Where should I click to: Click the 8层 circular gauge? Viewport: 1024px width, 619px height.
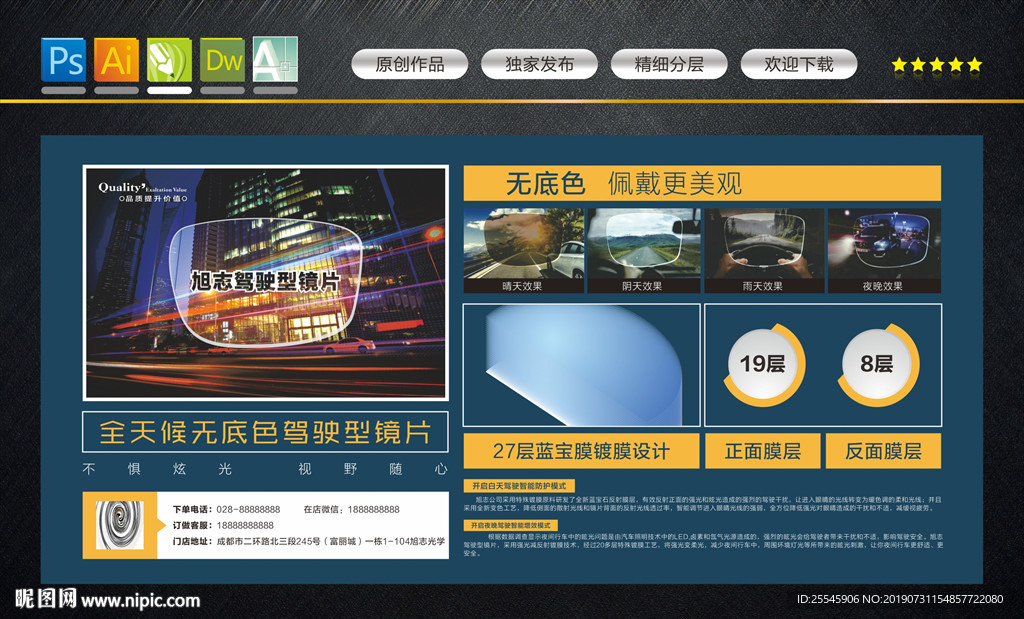877,364
